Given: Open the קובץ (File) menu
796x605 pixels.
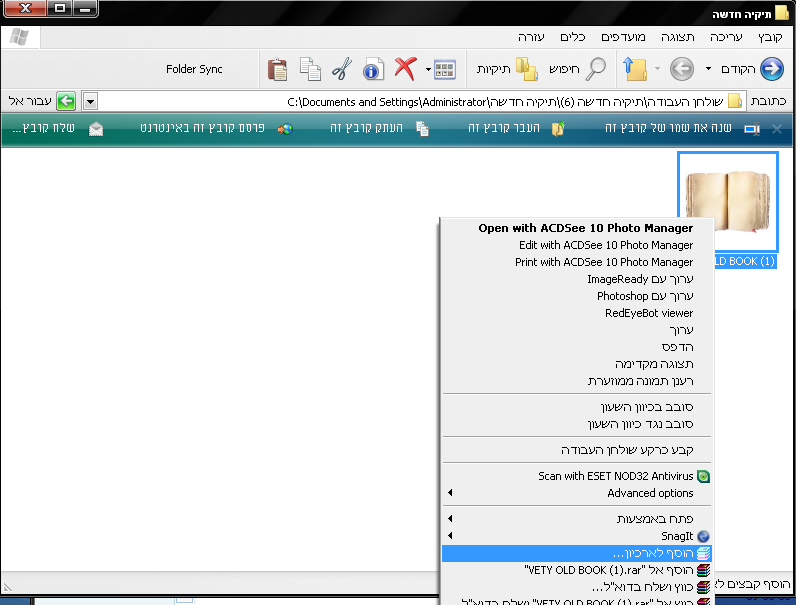Looking at the screenshot, I should pyautogui.click(x=770, y=37).
